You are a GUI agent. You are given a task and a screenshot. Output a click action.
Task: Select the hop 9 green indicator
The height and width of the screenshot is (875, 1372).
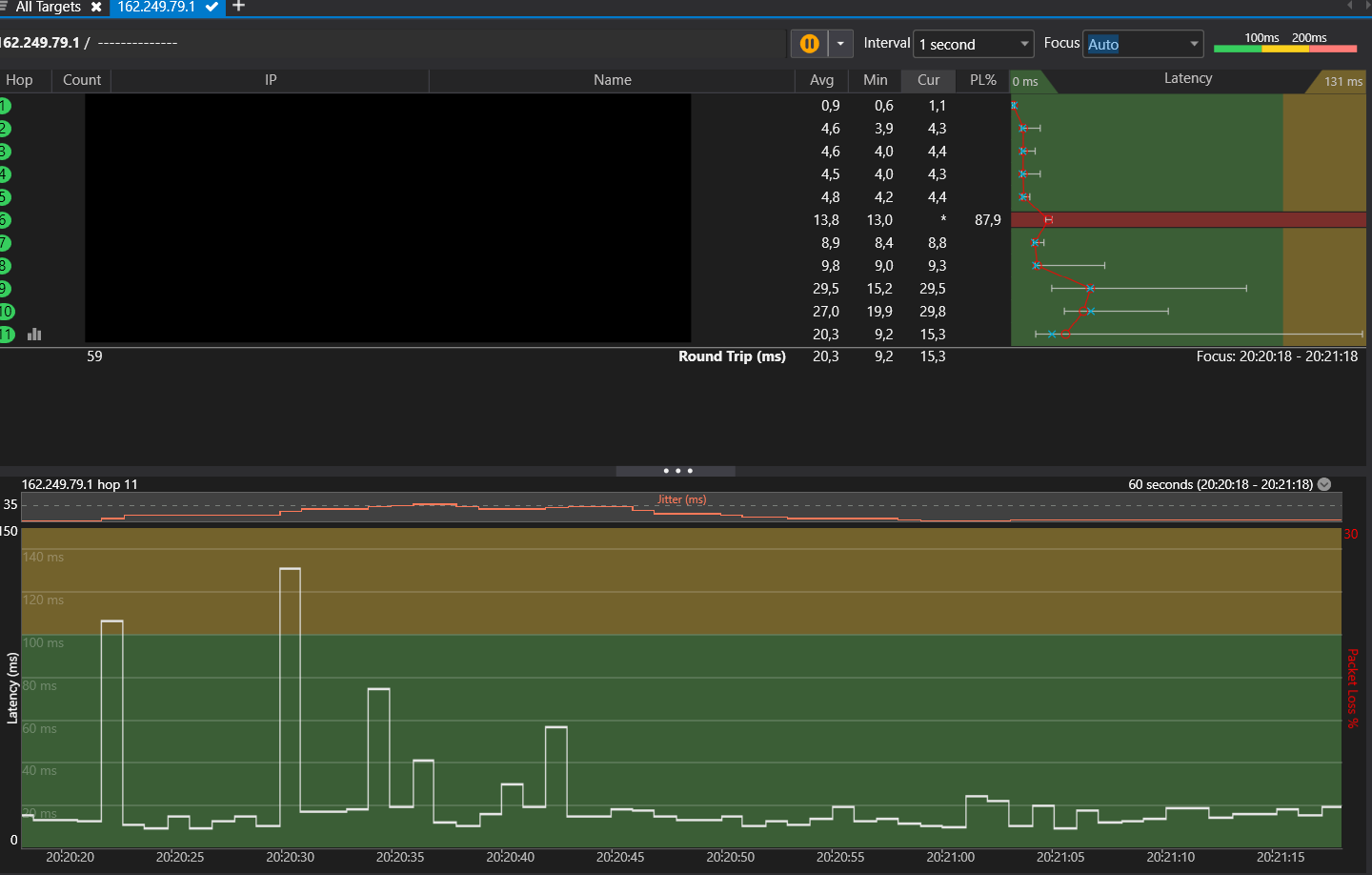[5, 289]
